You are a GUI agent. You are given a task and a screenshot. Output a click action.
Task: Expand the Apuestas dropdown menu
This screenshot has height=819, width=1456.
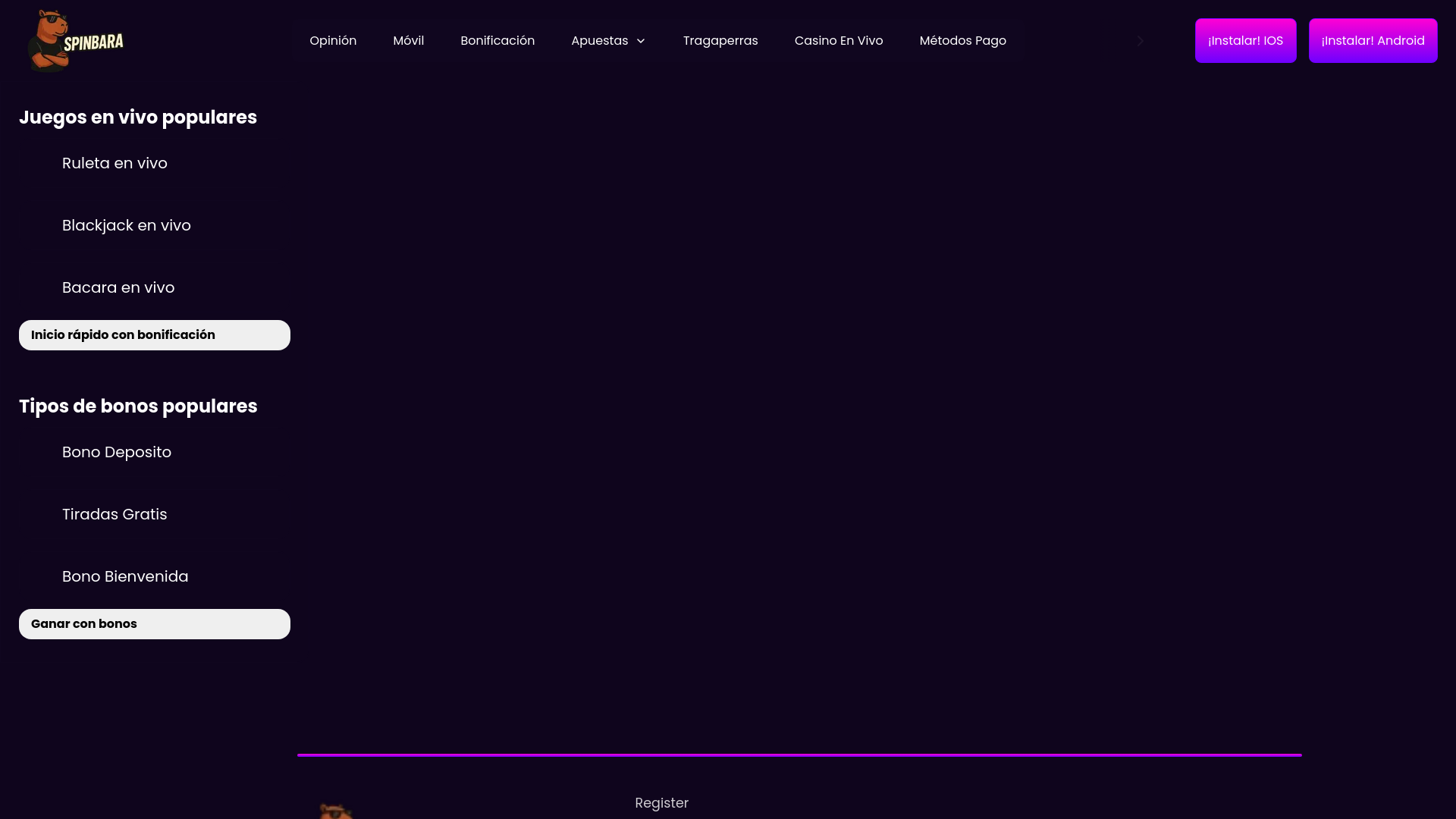608,41
